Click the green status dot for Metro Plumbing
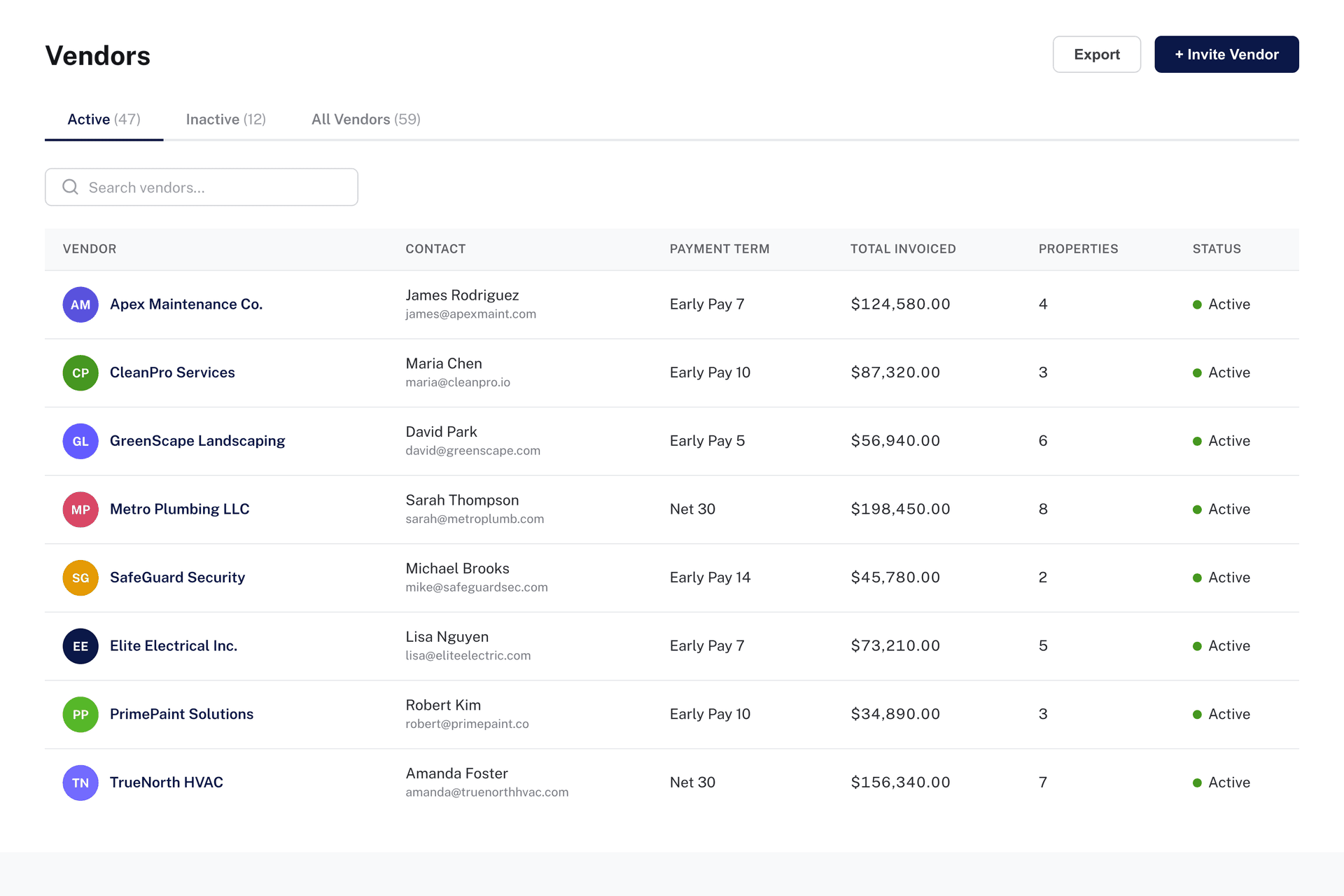The width and height of the screenshot is (1344, 896). coord(1197,510)
